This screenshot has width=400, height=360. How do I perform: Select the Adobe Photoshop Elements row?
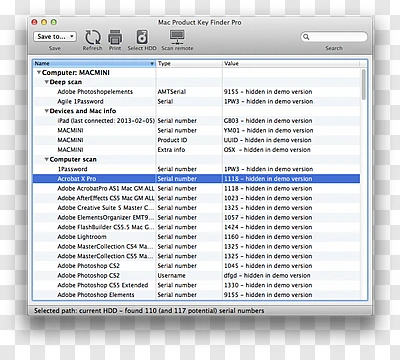196,295
